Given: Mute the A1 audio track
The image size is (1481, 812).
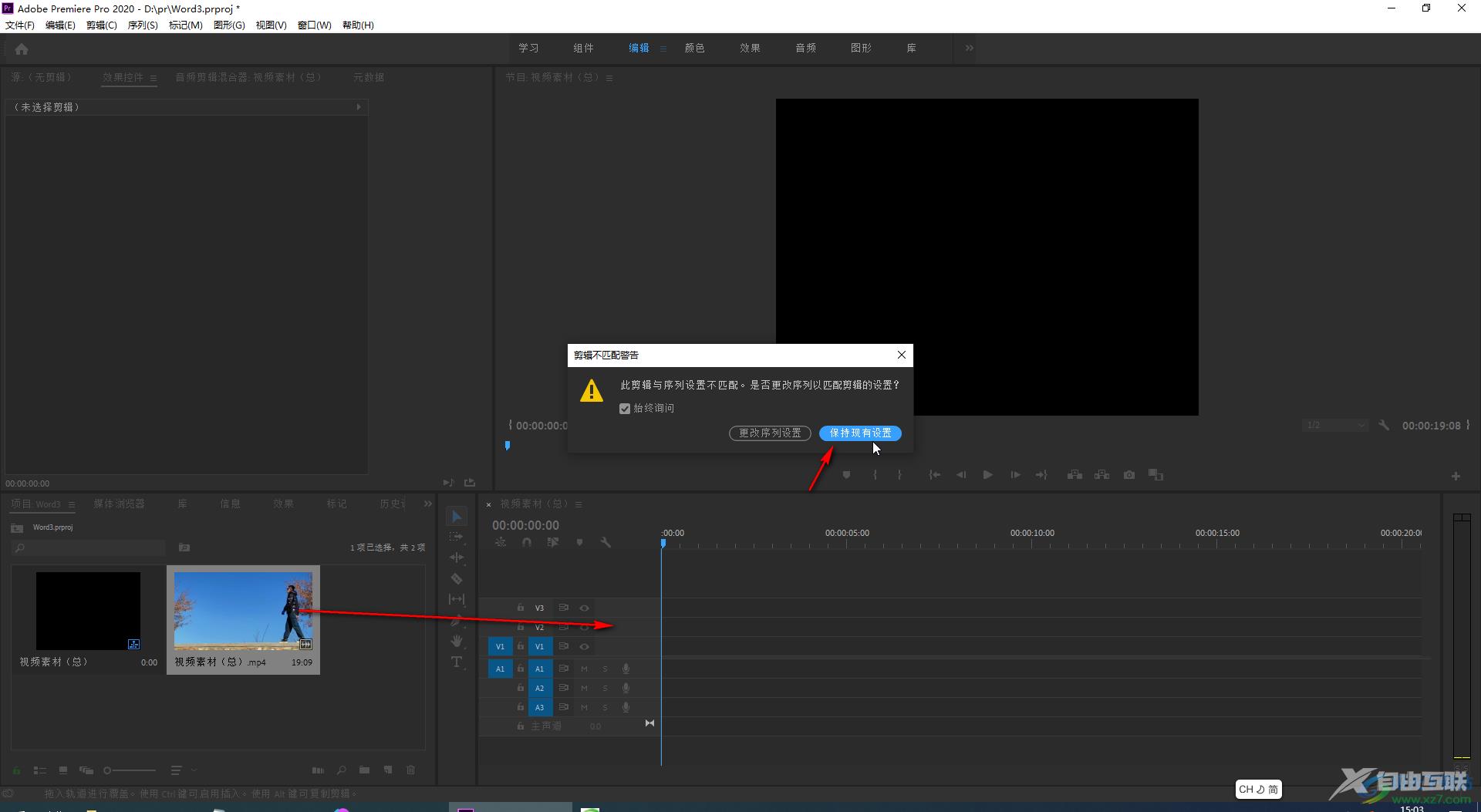Looking at the screenshot, I should tap(584, 669).
